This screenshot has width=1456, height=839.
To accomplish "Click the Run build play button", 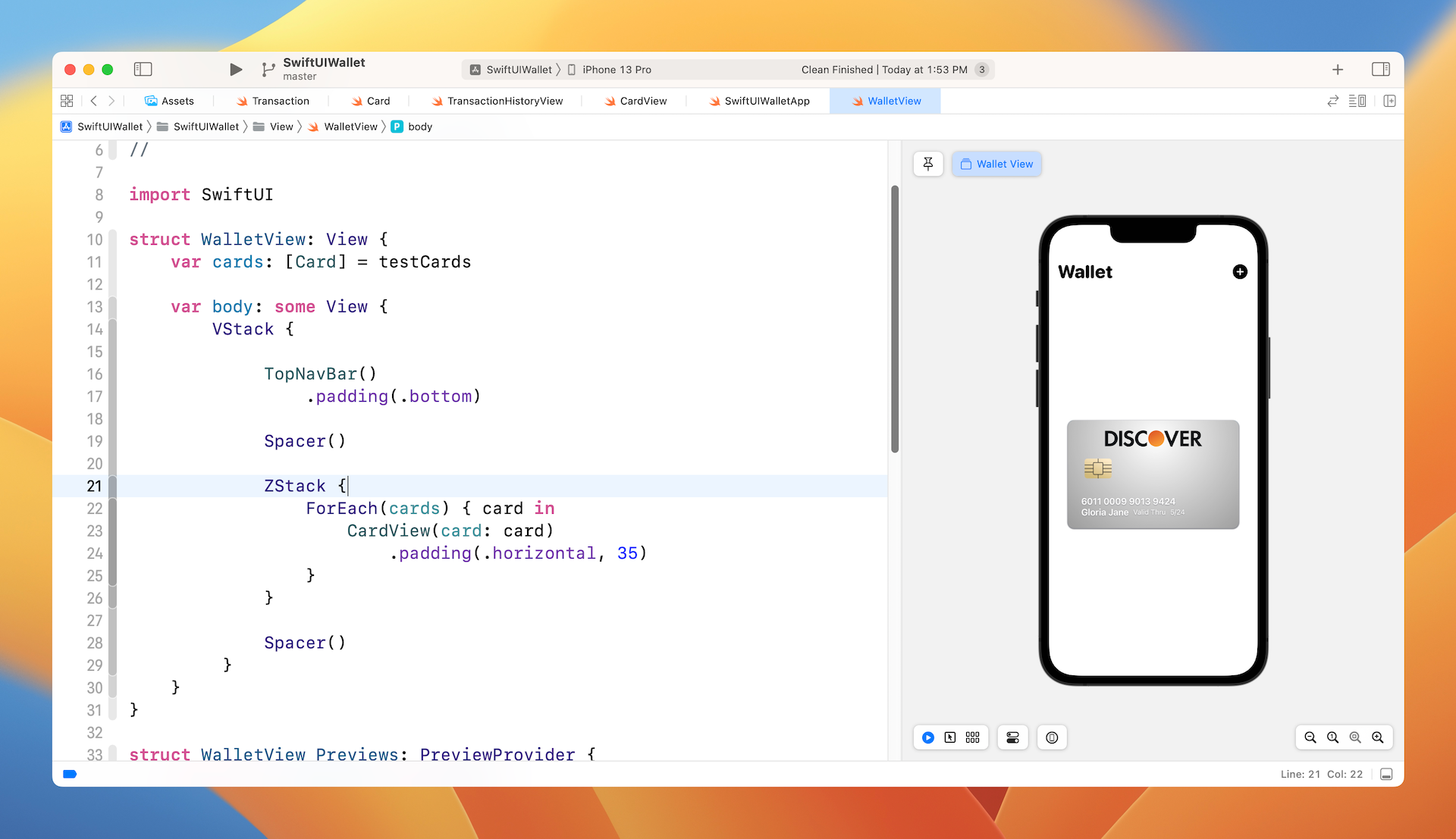I will pos(236,70).
